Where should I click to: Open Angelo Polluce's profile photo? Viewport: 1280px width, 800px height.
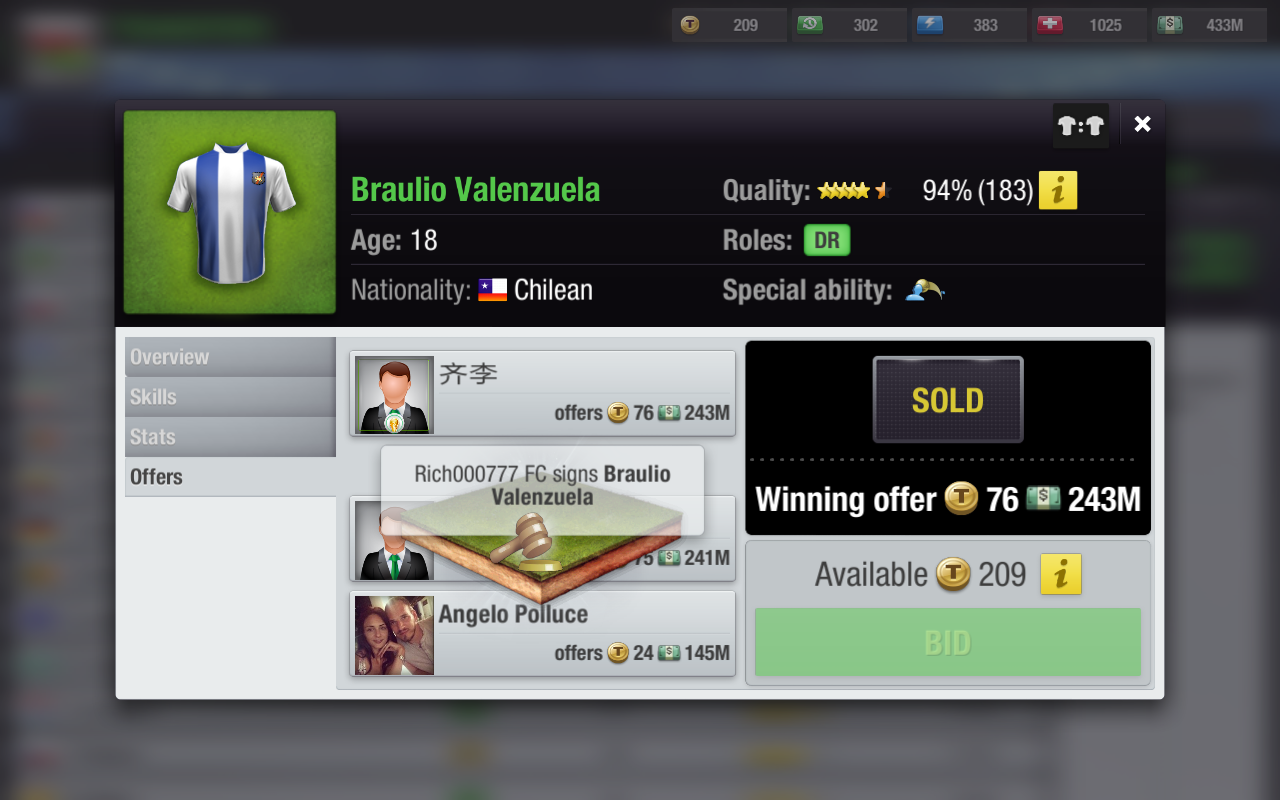(x=394, y=635)
